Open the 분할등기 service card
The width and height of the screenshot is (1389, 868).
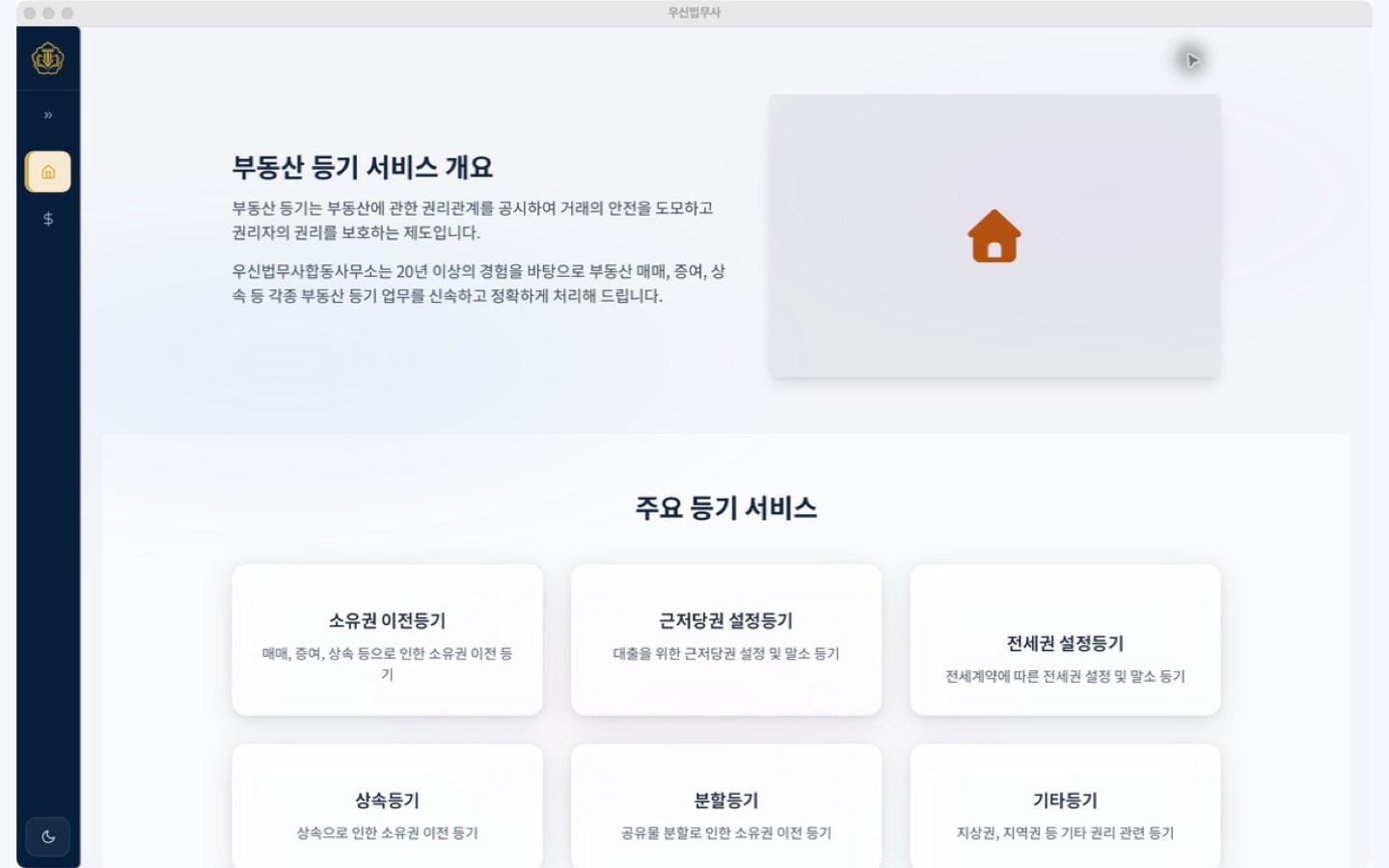pos(726,806)
